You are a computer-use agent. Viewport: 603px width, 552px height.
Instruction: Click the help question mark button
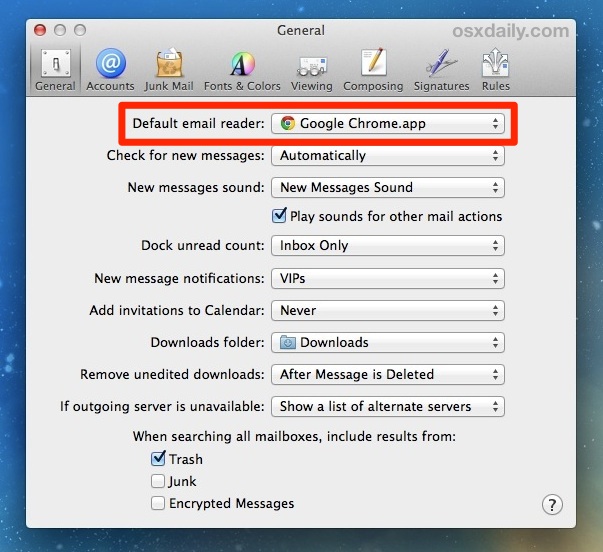click(552, 504)
